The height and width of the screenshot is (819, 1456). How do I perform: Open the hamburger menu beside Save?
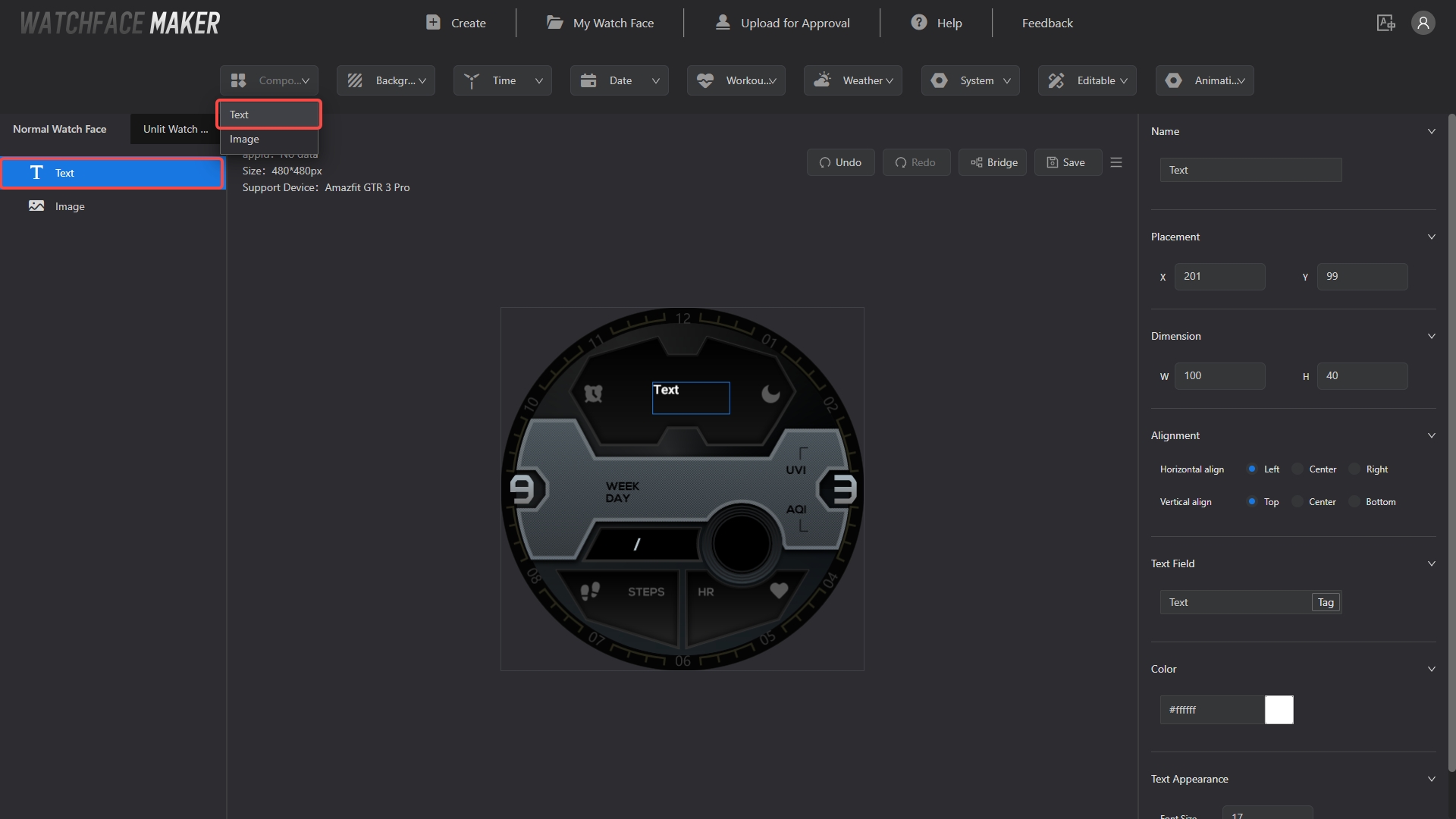[x=1116, y=162]
